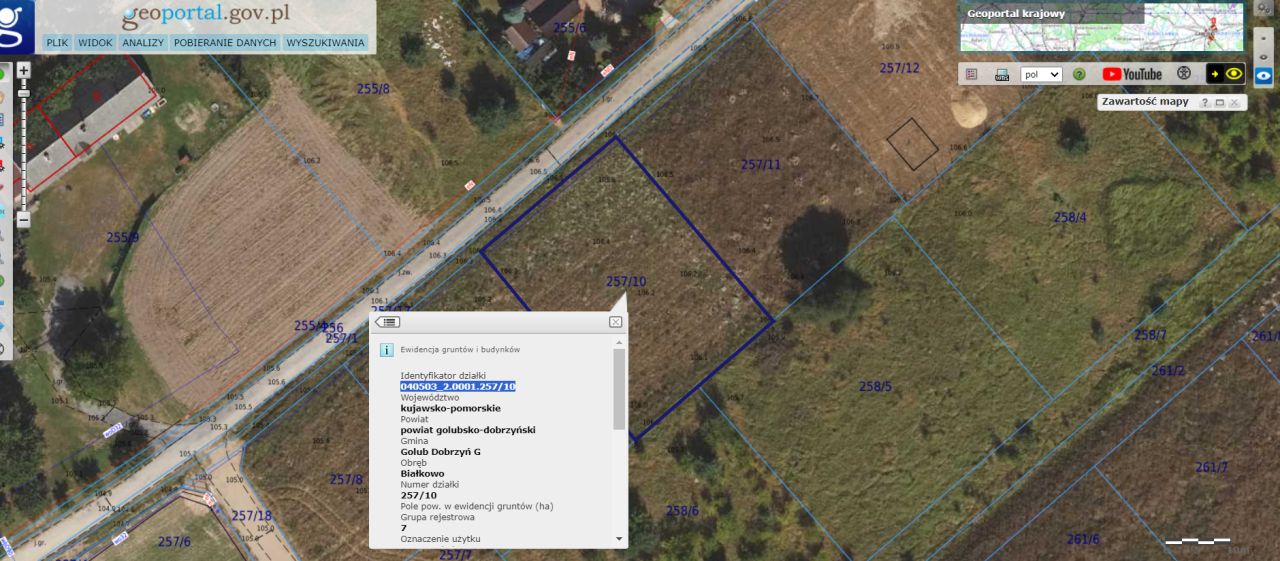Screen dimensions: 1280x561
Task: Zoom out with the minus button
Action: [x=23, y=220]
